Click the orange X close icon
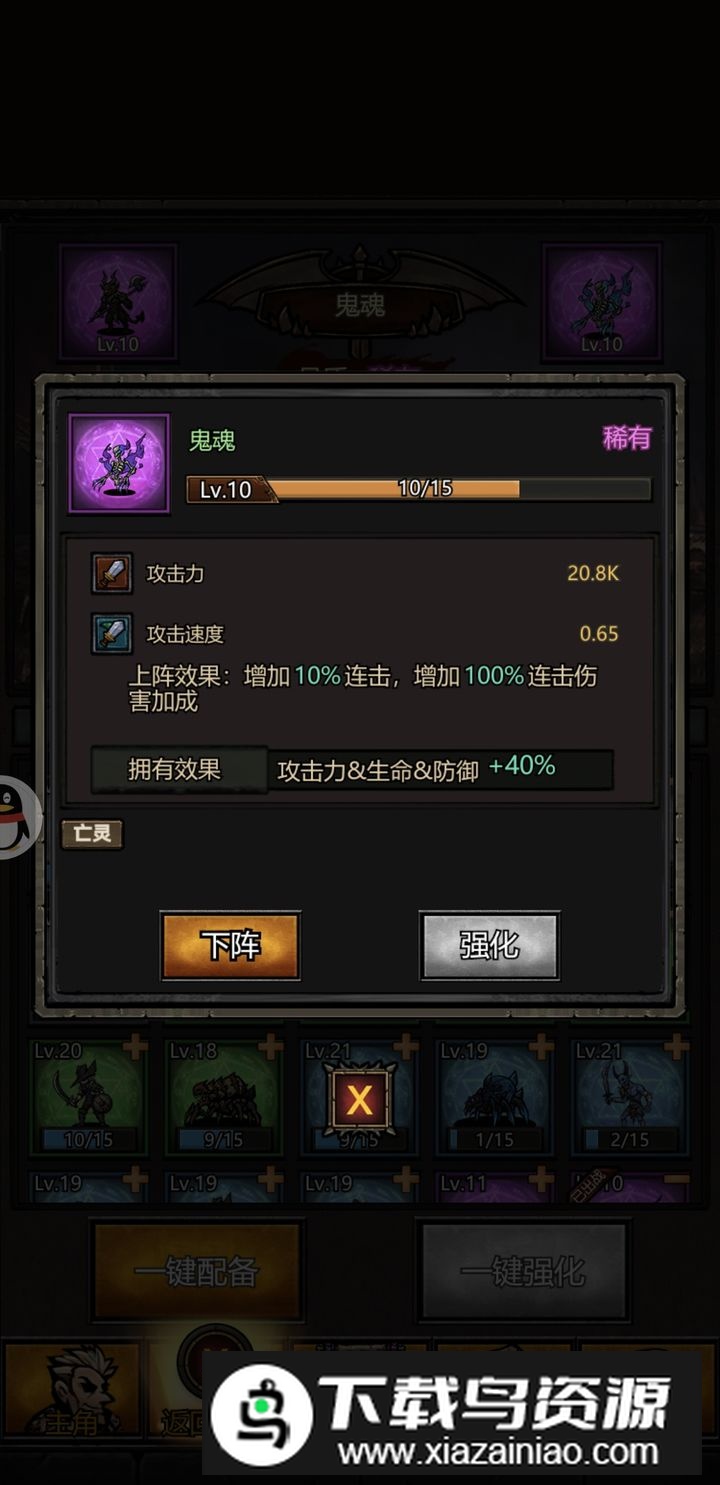Viewport: 720px width, 1485px height. [360, 1101]
